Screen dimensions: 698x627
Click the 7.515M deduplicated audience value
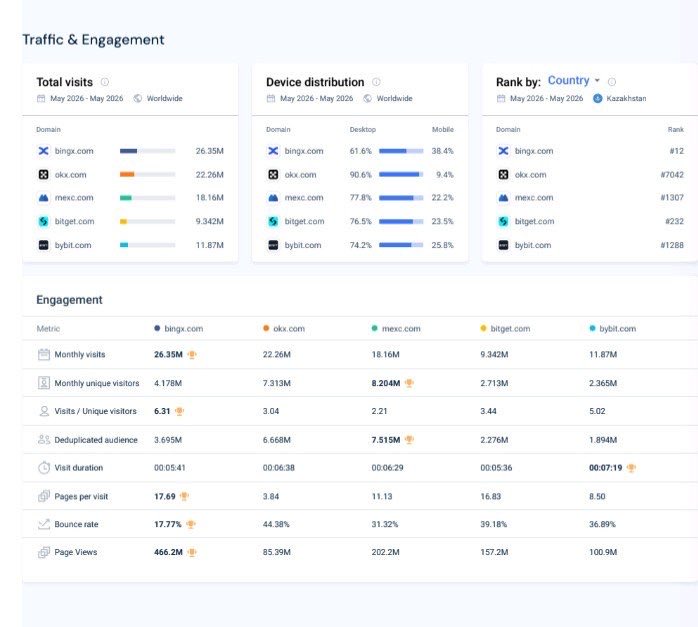click(386, 440)
